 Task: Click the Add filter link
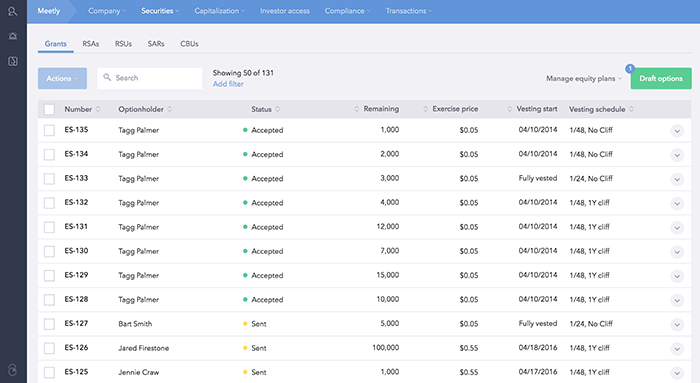(x=228, y=84)
